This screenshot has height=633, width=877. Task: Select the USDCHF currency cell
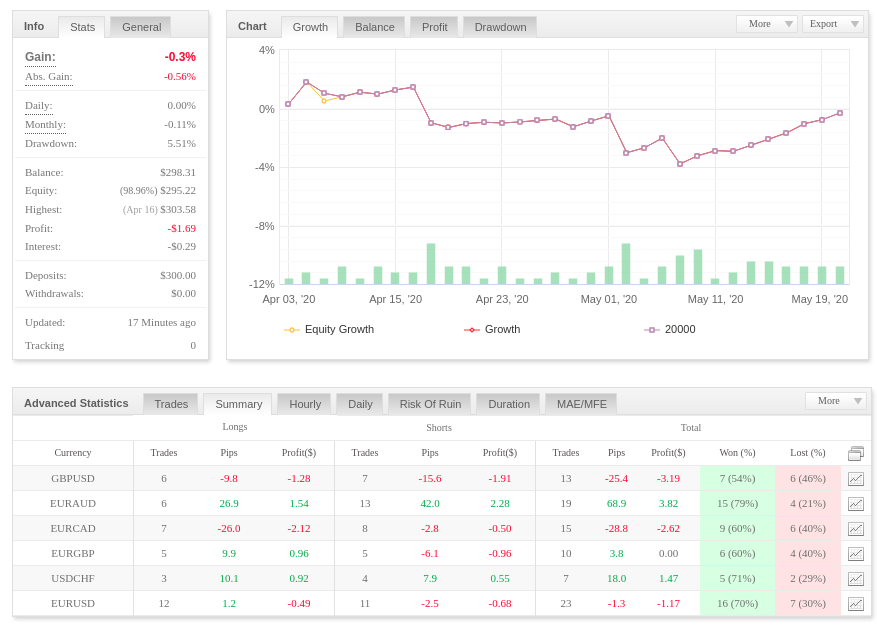(x=73, y=579)
